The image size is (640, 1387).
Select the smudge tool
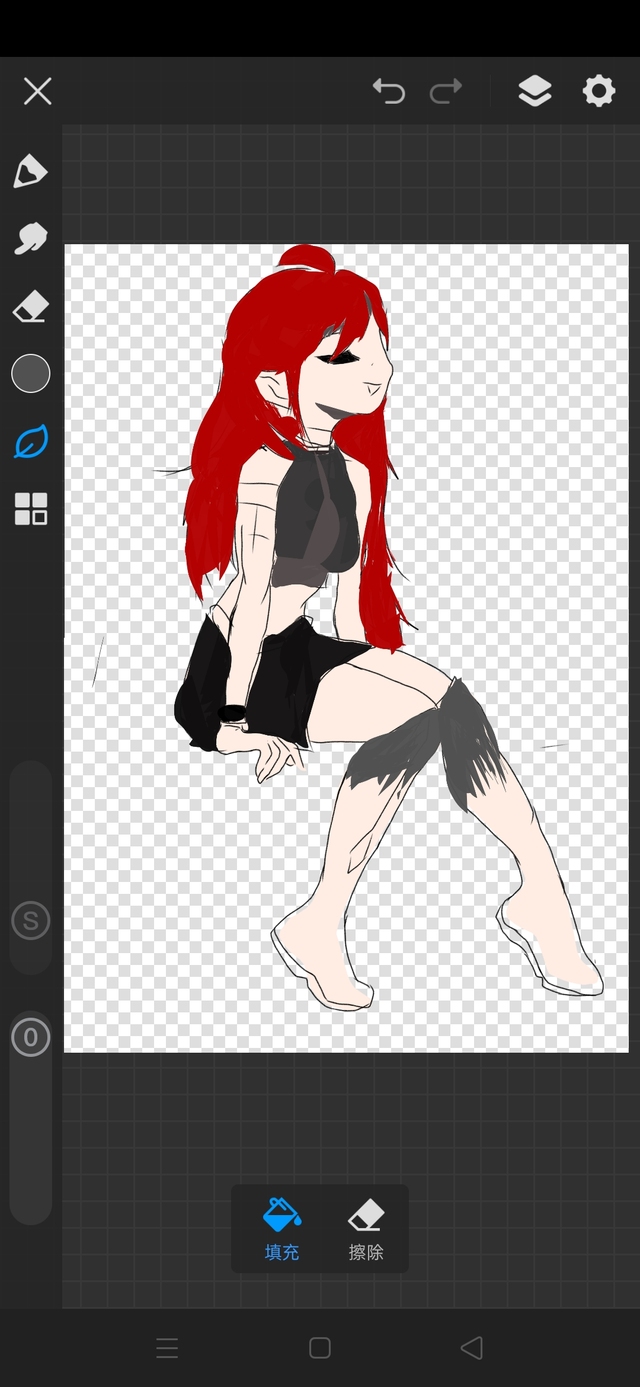click(31, 238)
